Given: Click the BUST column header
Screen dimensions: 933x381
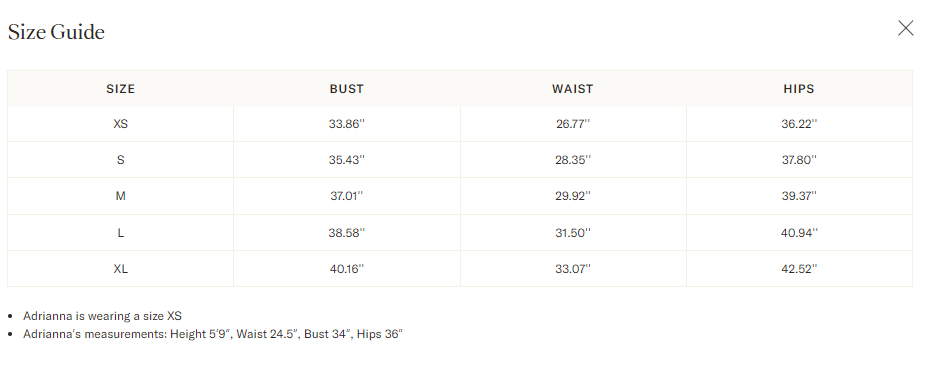Looking at the screenshot, I should 346,89.
